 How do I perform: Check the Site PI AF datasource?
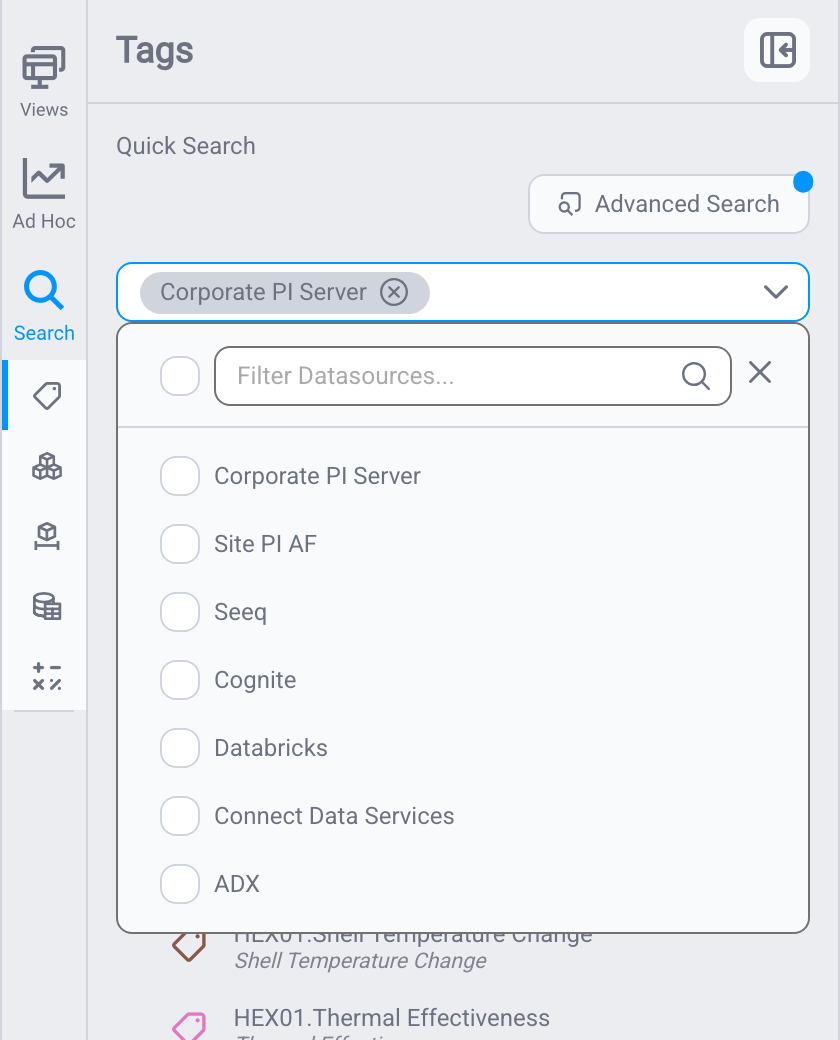(x=180, y=544)
